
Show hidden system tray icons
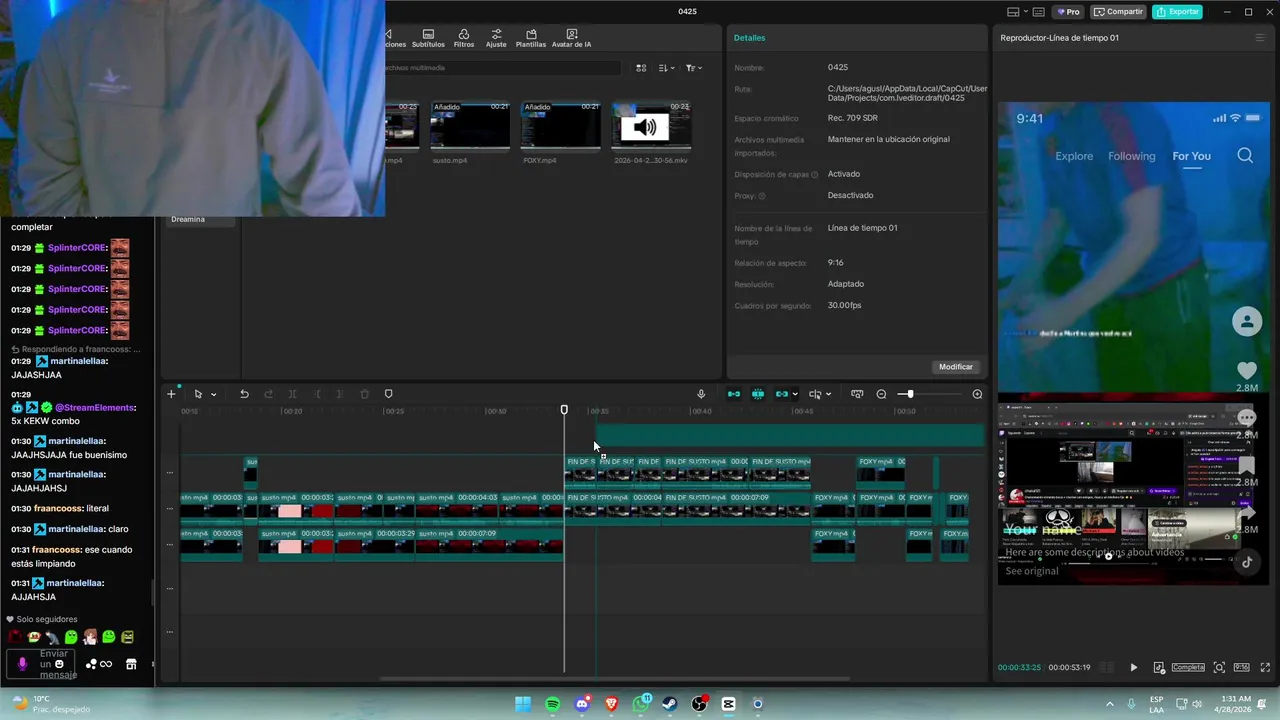coord(1109,704)
